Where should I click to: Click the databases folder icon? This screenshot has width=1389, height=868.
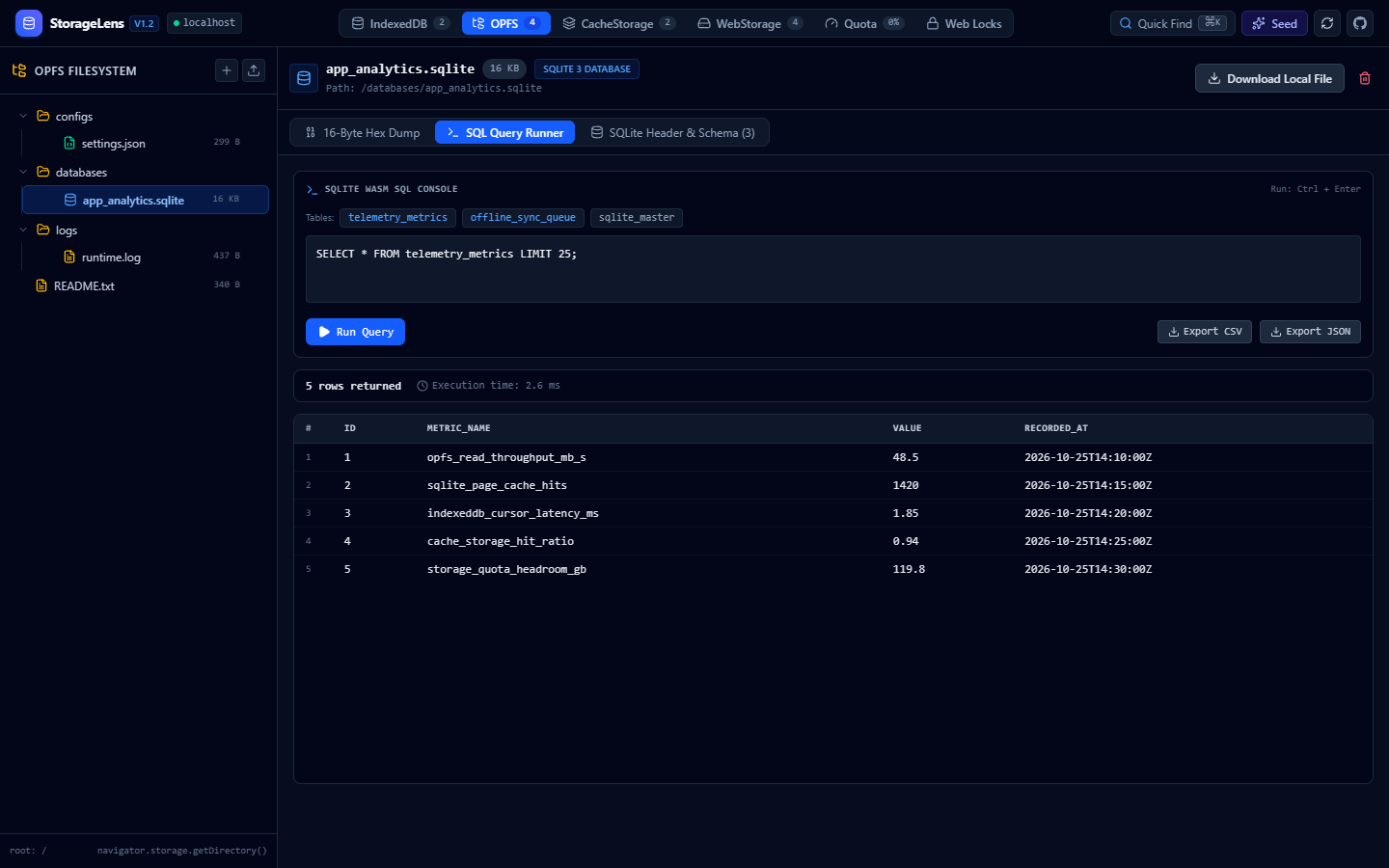42,172
